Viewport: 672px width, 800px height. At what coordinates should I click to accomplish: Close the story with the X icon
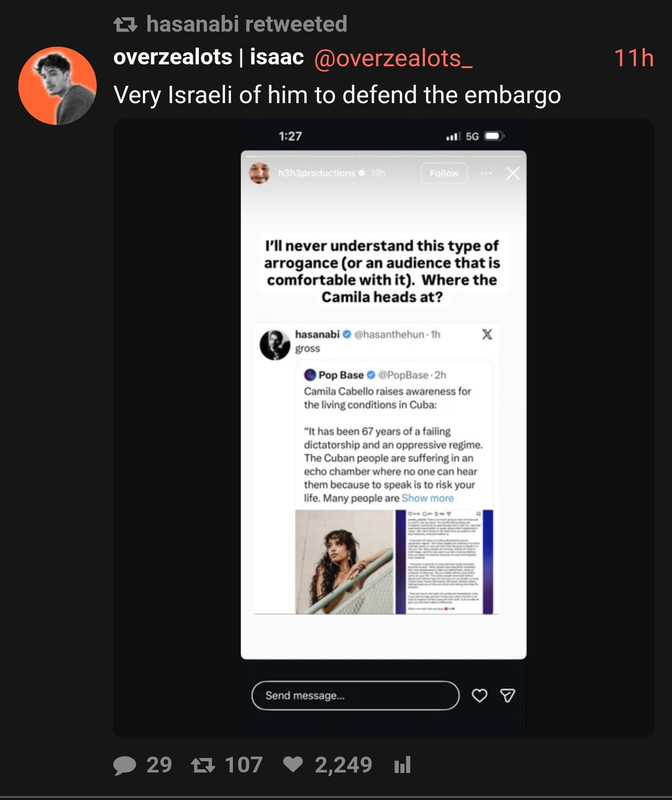(513, 173)
